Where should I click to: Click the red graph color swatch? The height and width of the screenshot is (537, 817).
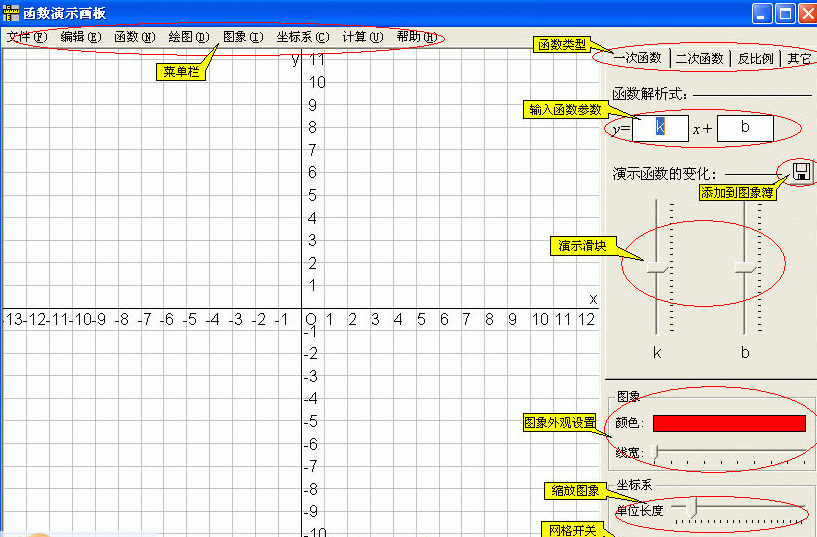[729, 423]
